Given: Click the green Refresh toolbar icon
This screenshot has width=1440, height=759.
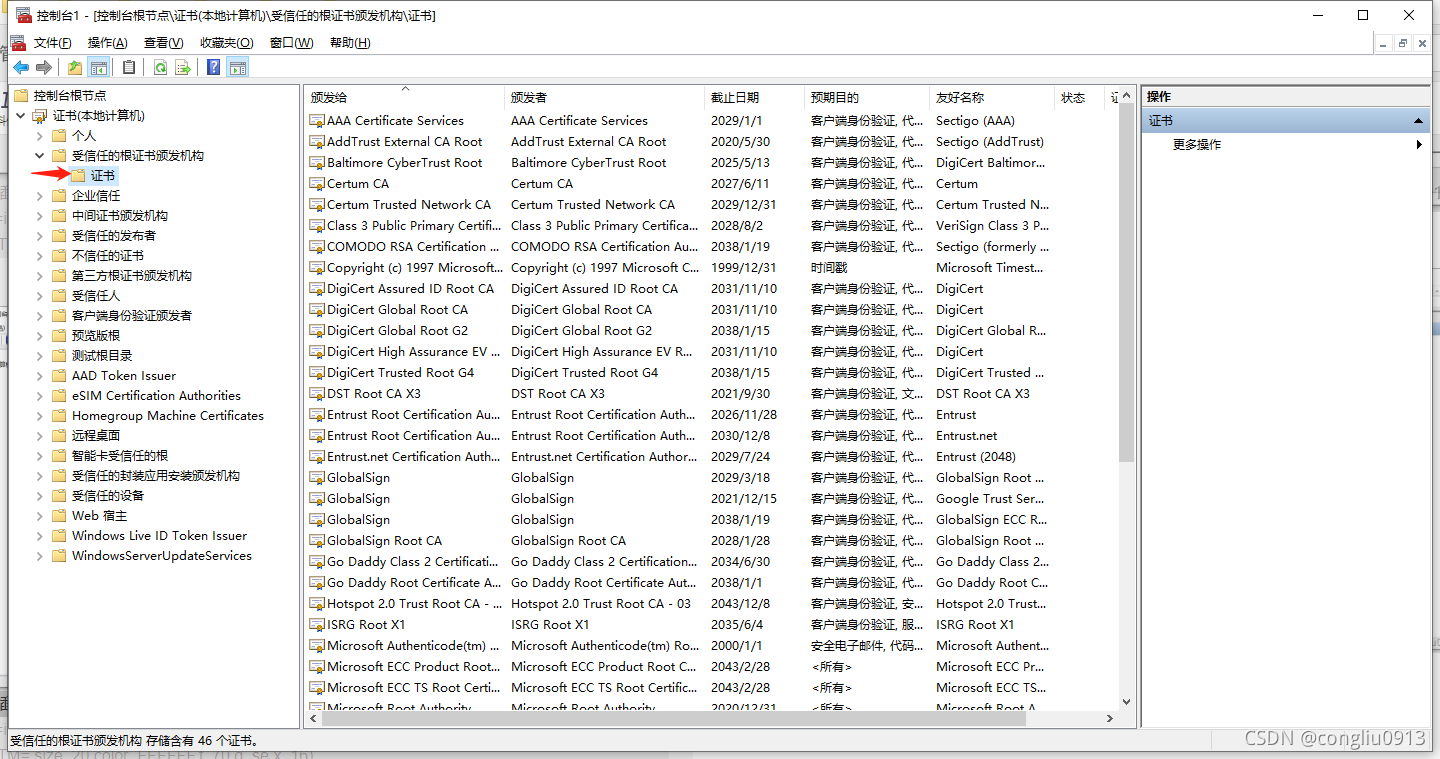Looking at the screenshot, I should tap(160, 67).
